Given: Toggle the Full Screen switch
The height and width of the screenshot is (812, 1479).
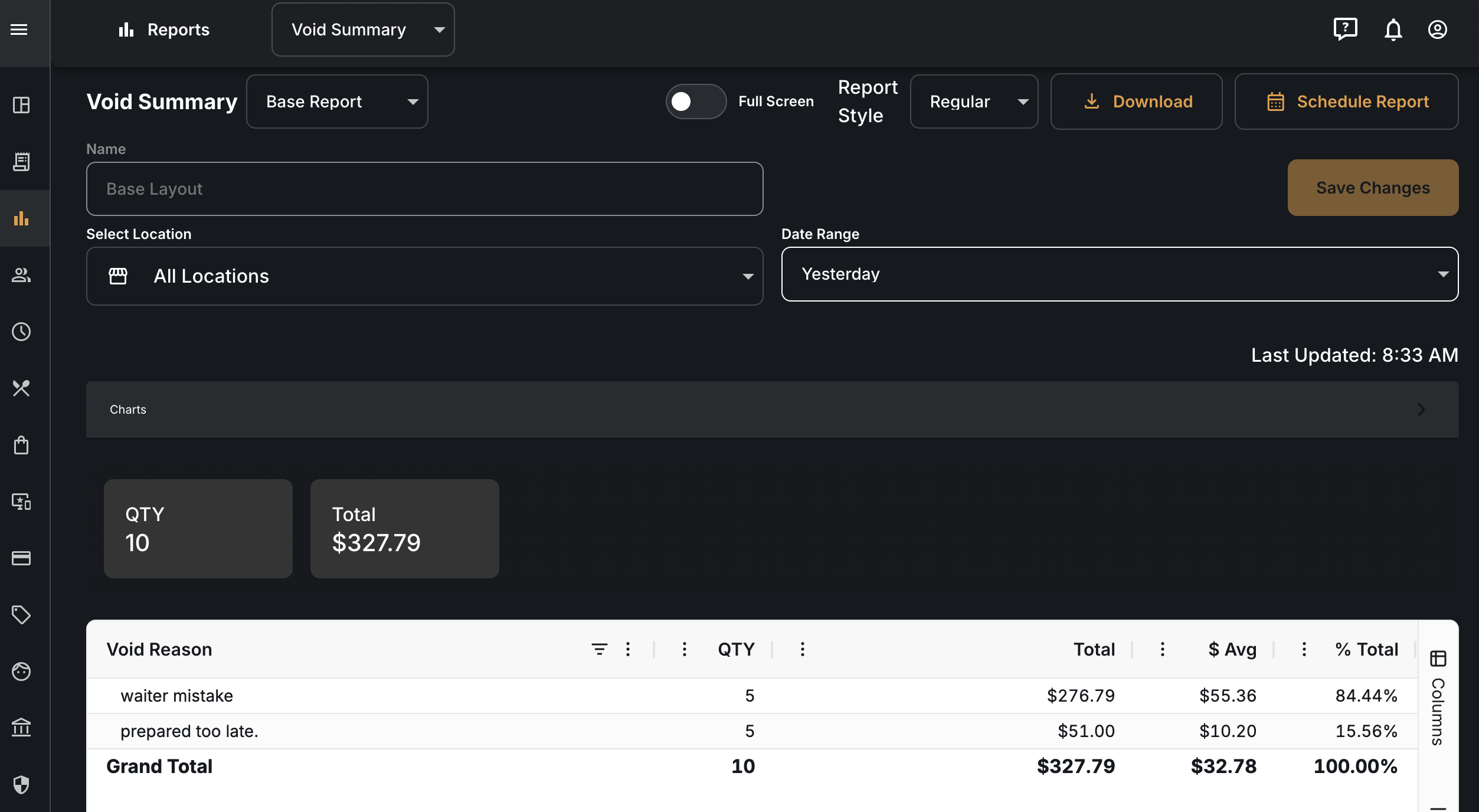Looking at the screenshot, I should 696,102.
